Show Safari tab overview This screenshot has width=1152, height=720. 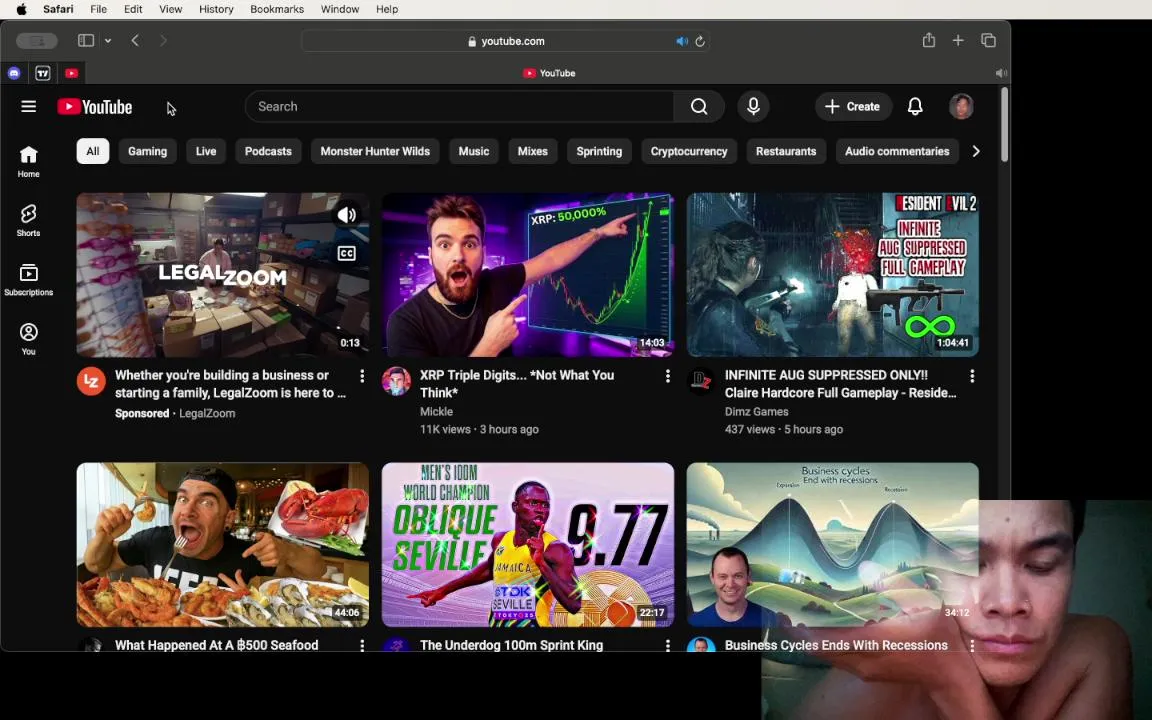pyautogui.click(x=988, y=40)
